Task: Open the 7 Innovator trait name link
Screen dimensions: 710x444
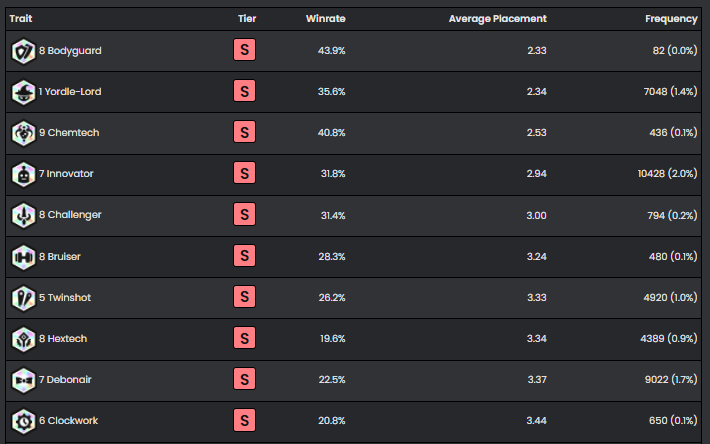Action: click(x=66, y=174)
